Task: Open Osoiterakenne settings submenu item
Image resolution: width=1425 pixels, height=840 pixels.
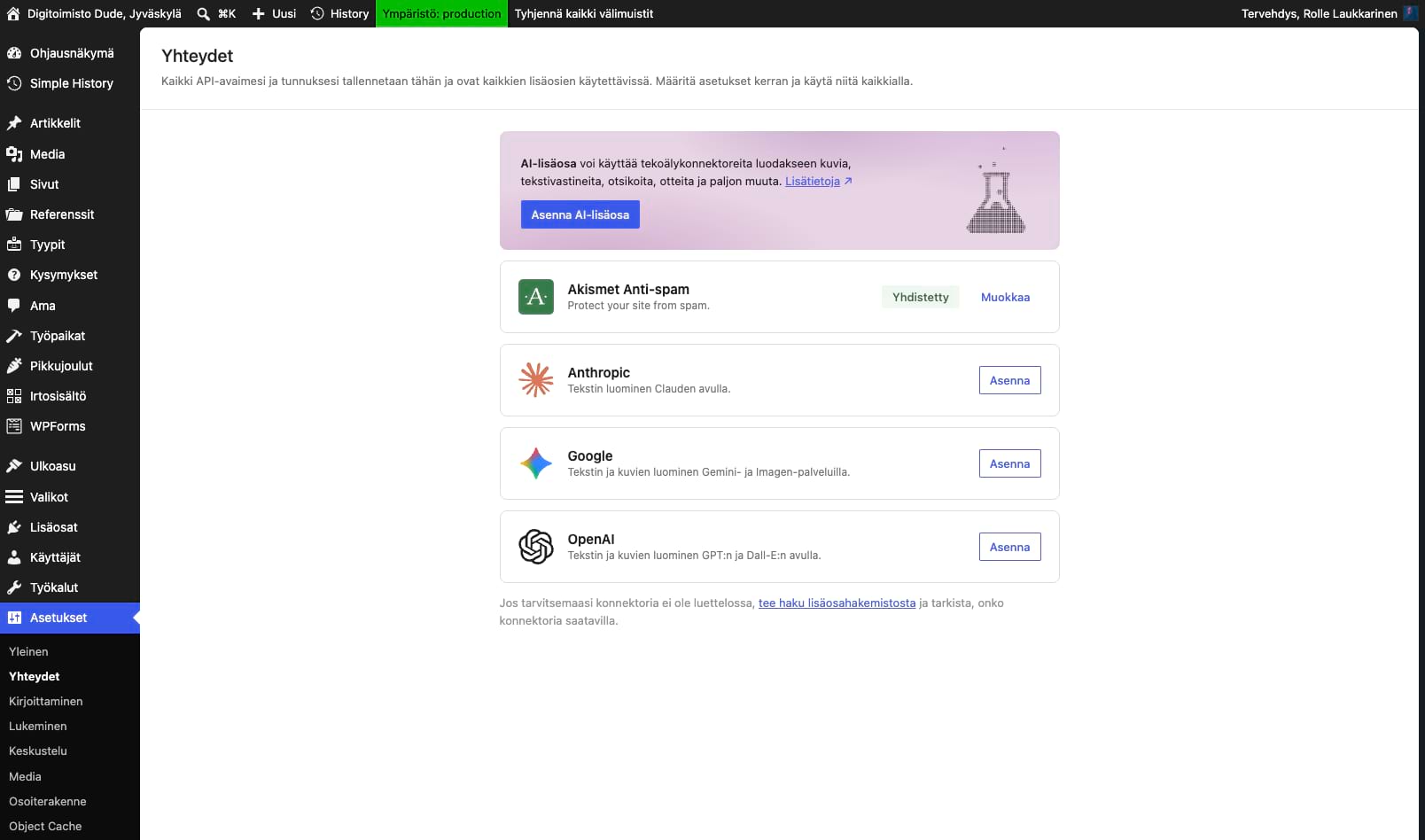Action: click(48, 801)
